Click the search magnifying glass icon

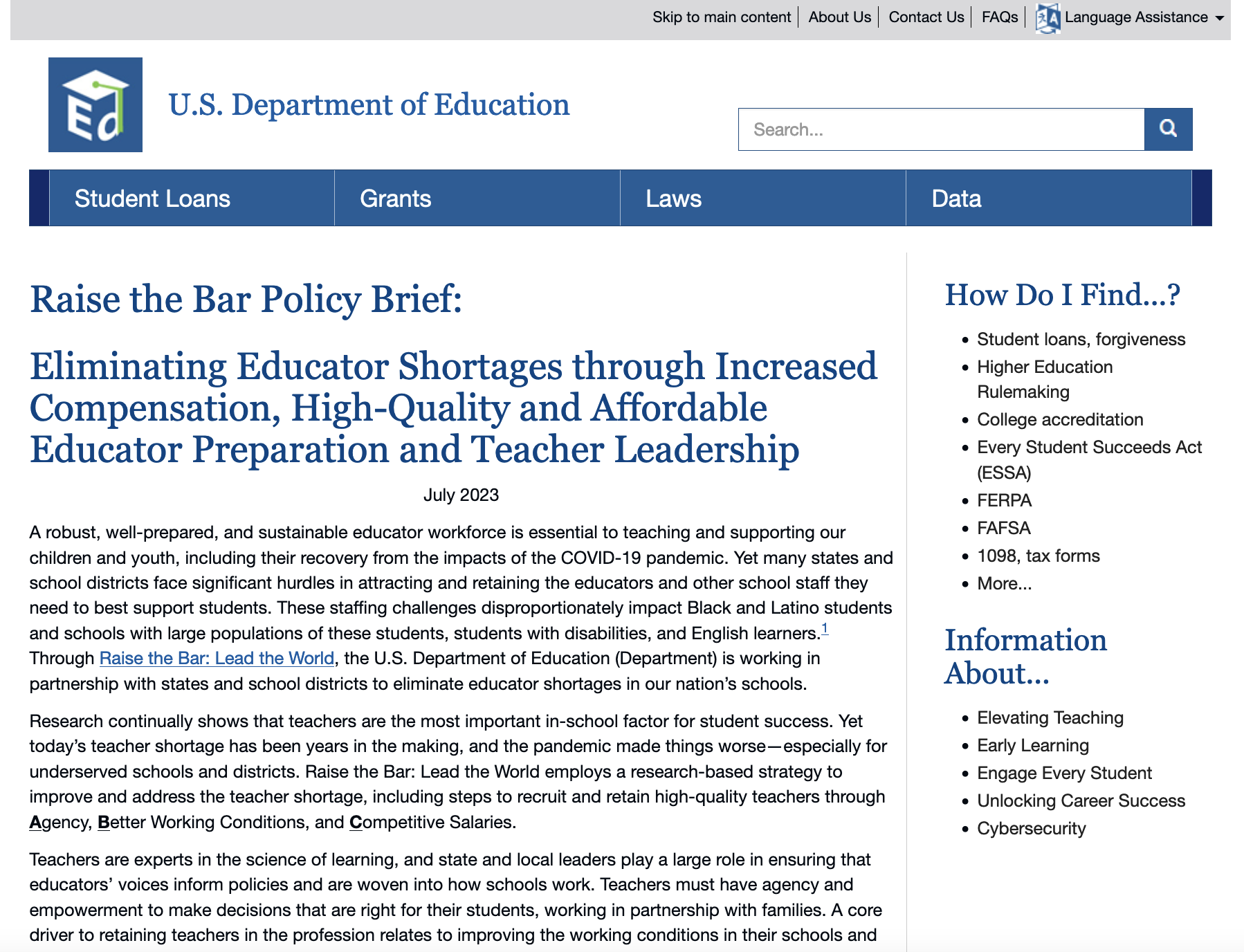[x=1167, y=129]
